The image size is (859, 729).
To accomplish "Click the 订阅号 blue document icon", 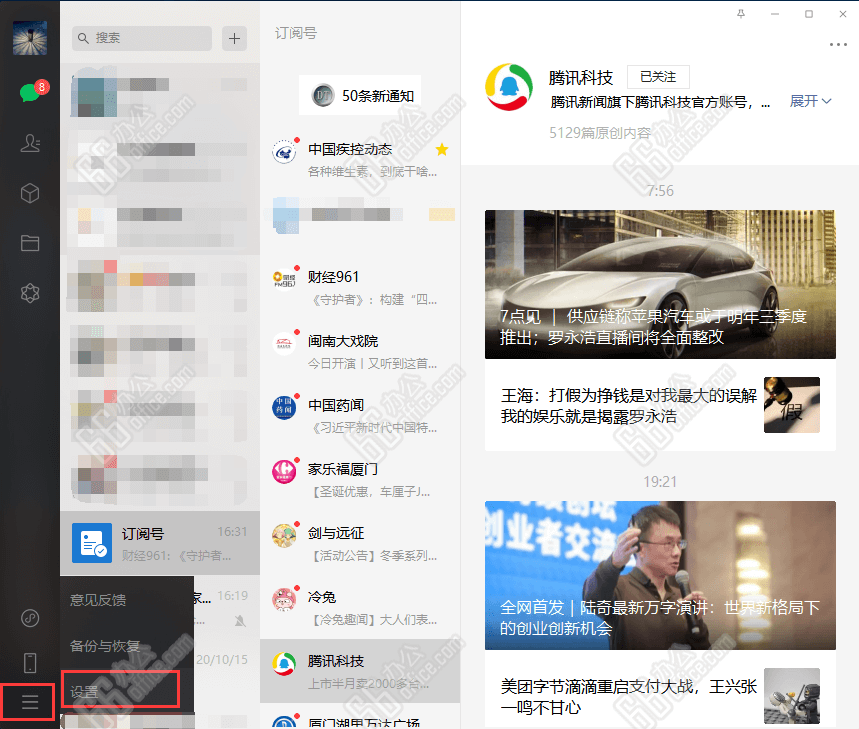I will 92,543.
